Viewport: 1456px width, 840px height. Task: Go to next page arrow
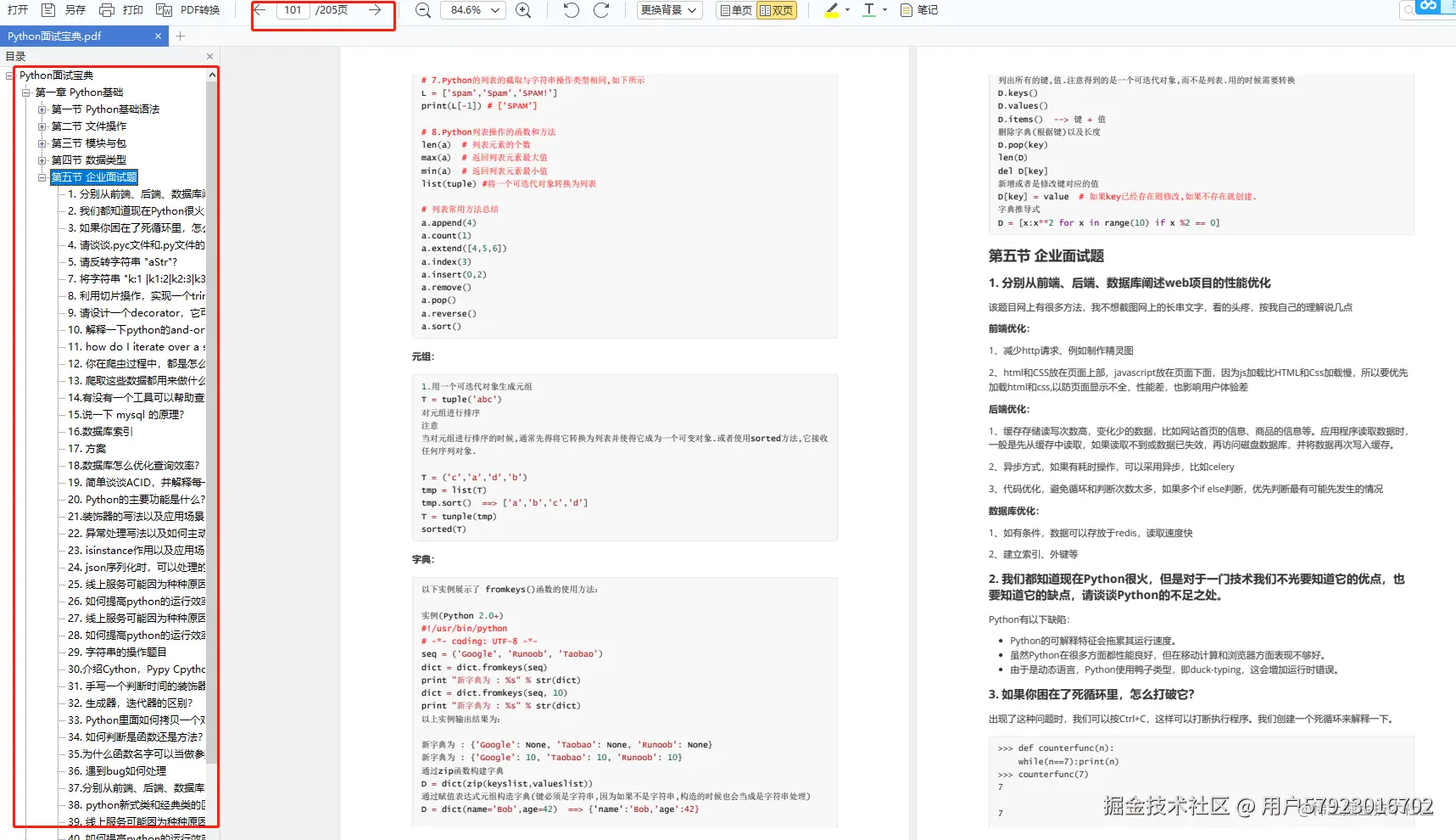point(375,10)
